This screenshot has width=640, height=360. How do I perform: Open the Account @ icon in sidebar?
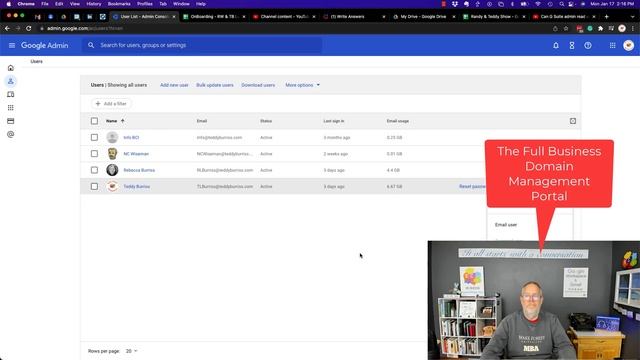point(11,134)
